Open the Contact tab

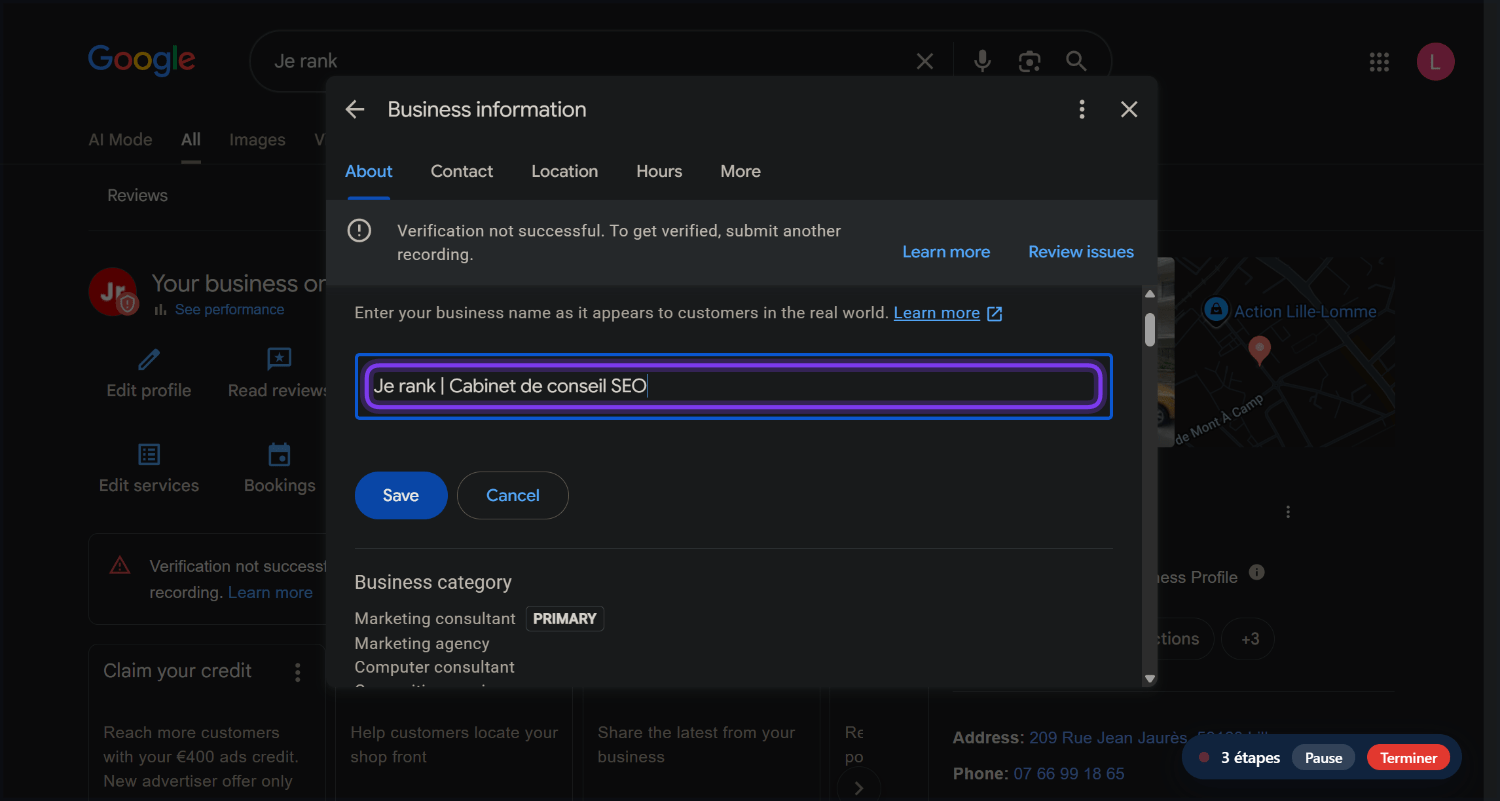[462, 172]
